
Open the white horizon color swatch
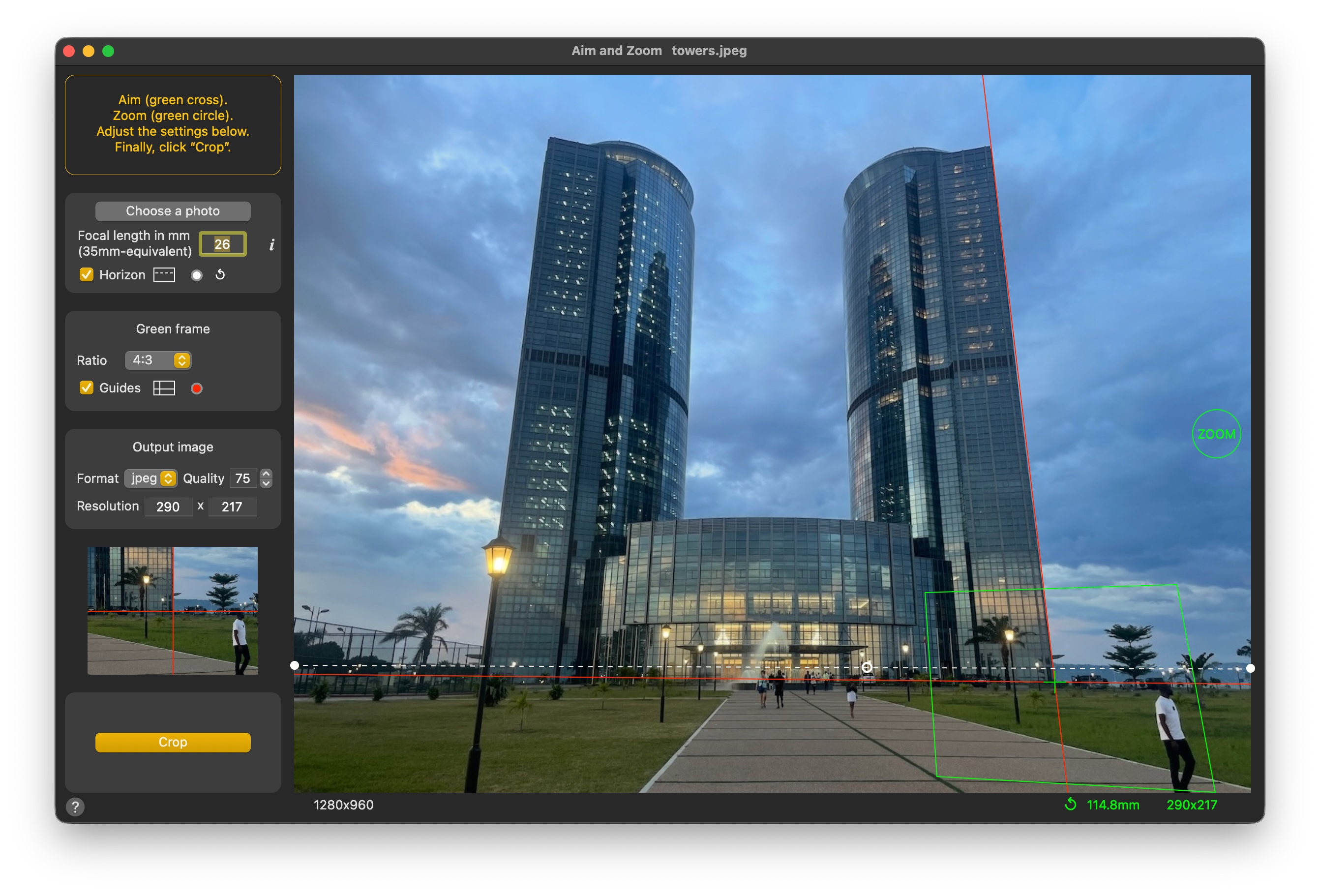[x=197, y=275]
